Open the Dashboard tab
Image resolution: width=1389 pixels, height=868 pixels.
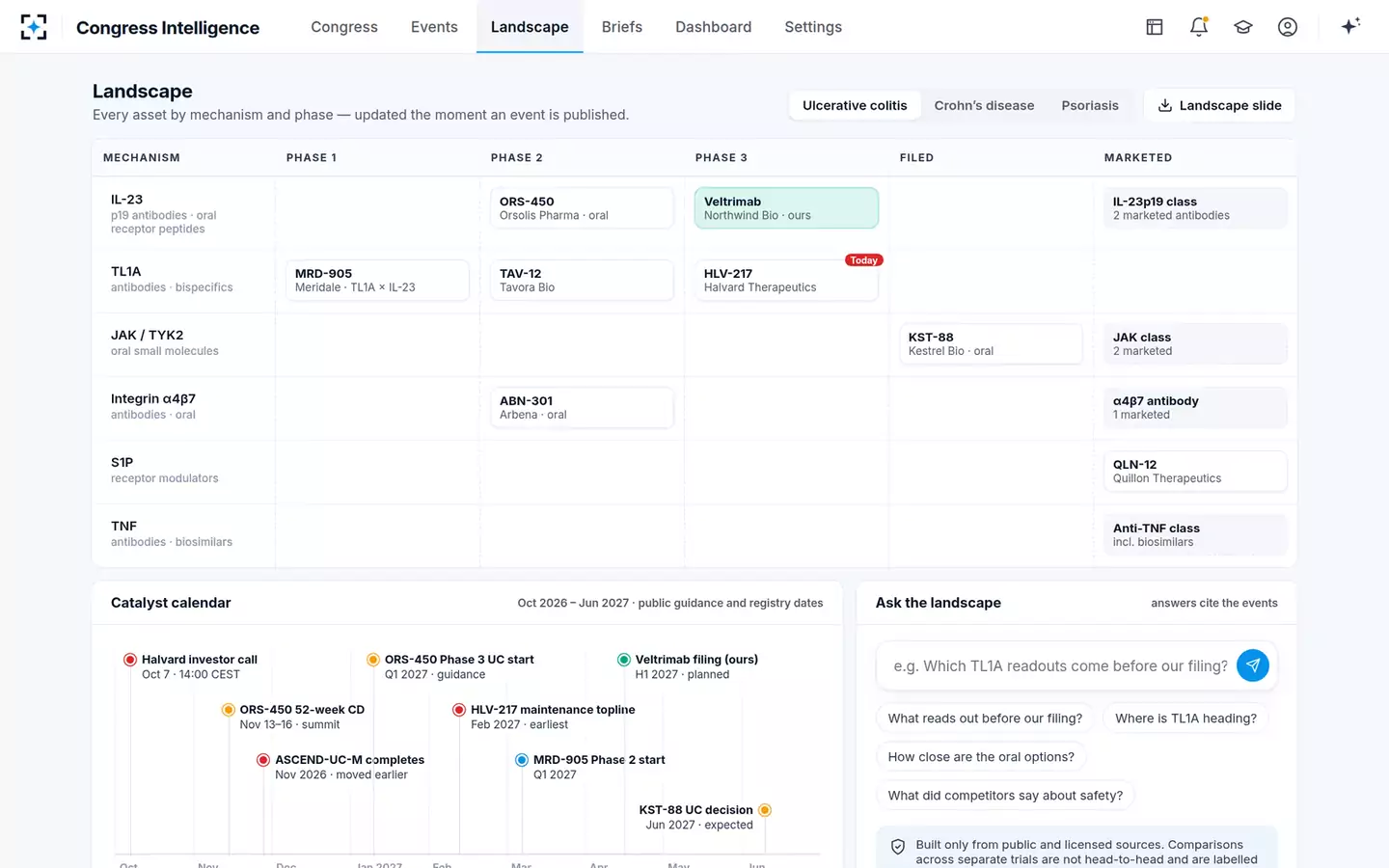tap(714, 27)
